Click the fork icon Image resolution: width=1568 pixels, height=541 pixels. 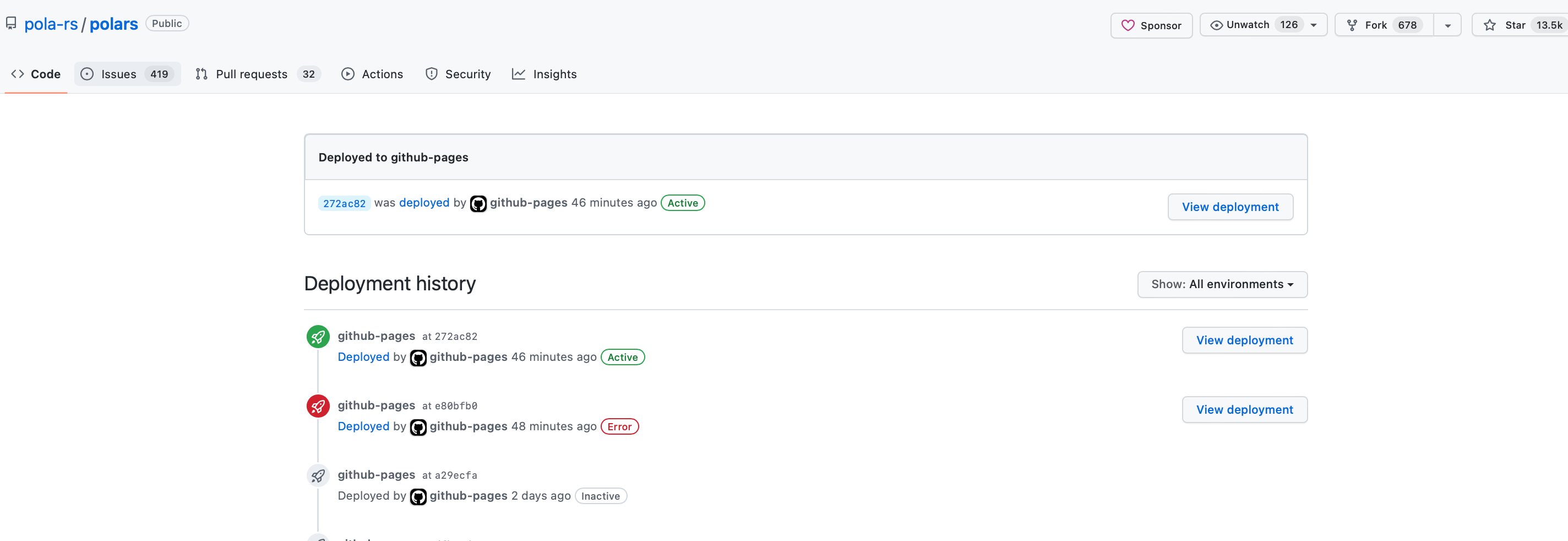(1352, 25)
